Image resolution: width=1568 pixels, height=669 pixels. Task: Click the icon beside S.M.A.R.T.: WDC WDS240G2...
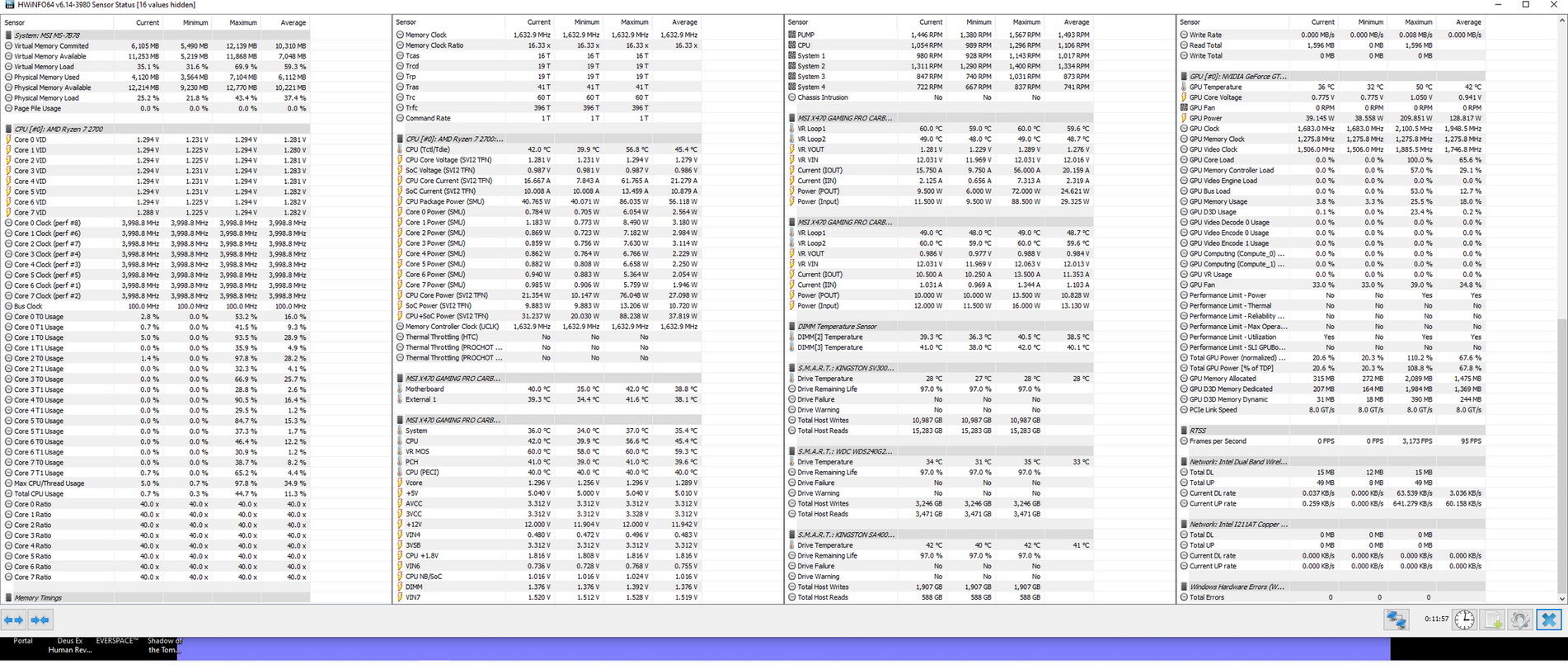coord(791,451)
